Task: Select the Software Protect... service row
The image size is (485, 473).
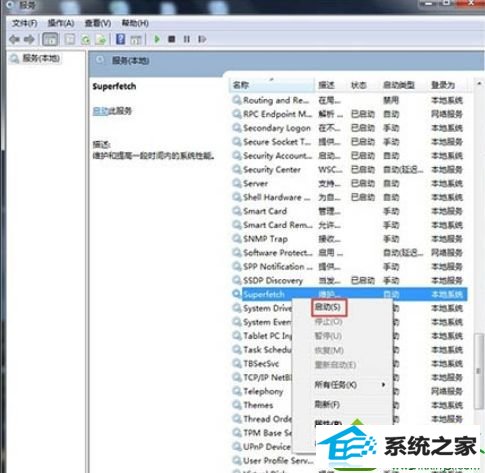Action: tap(349, 253)
